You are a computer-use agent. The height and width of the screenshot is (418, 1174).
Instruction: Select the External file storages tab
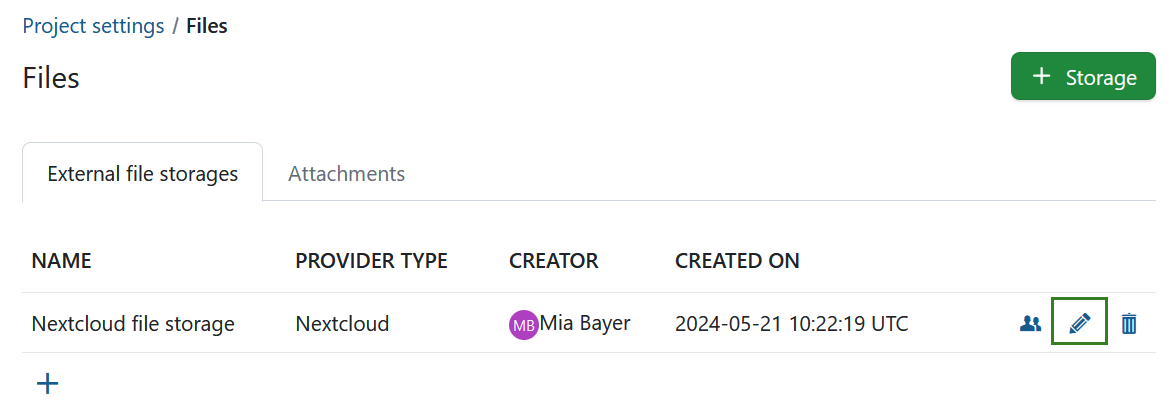tap(143, 174)
